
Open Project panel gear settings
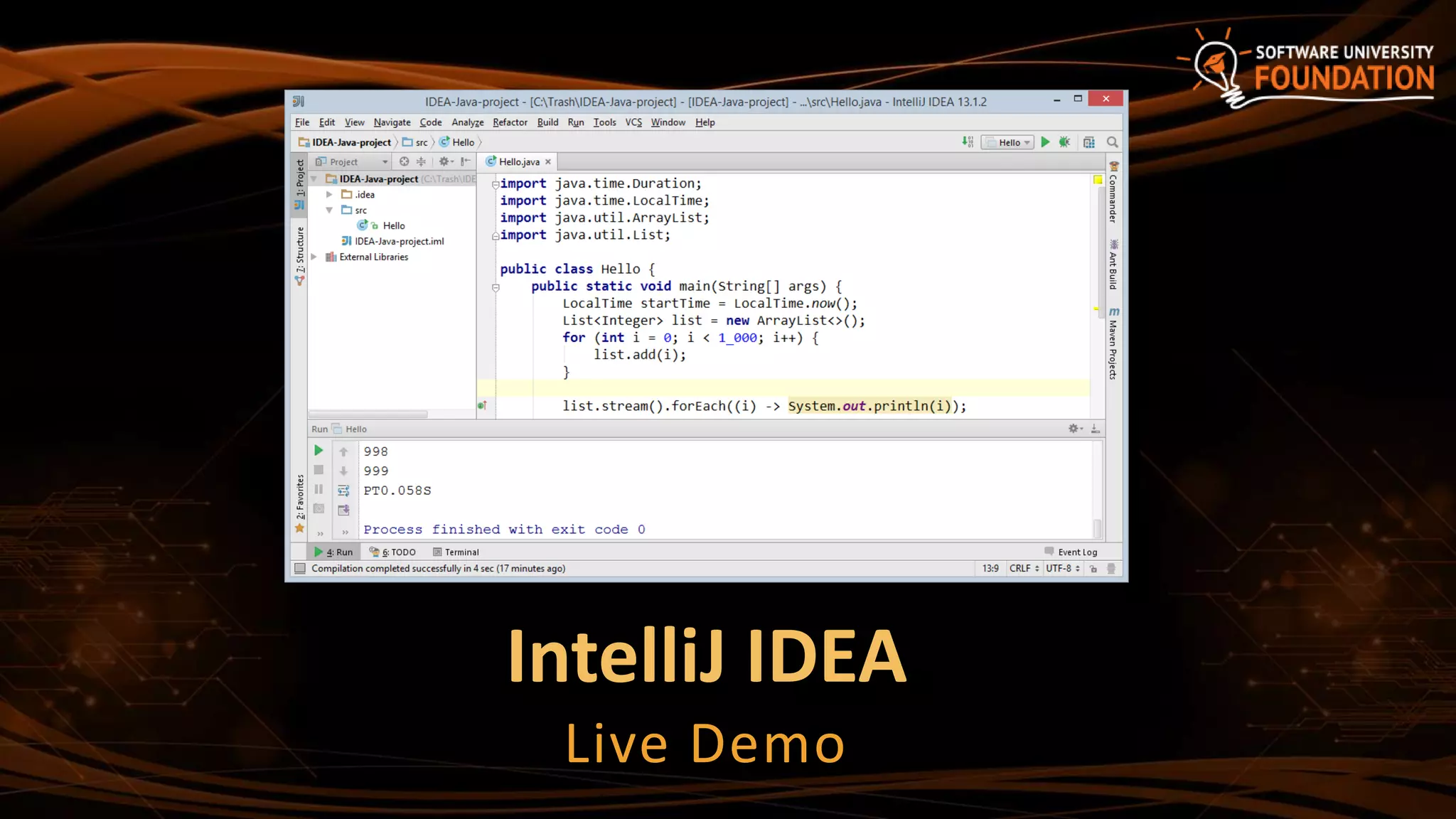coord(445,161)
